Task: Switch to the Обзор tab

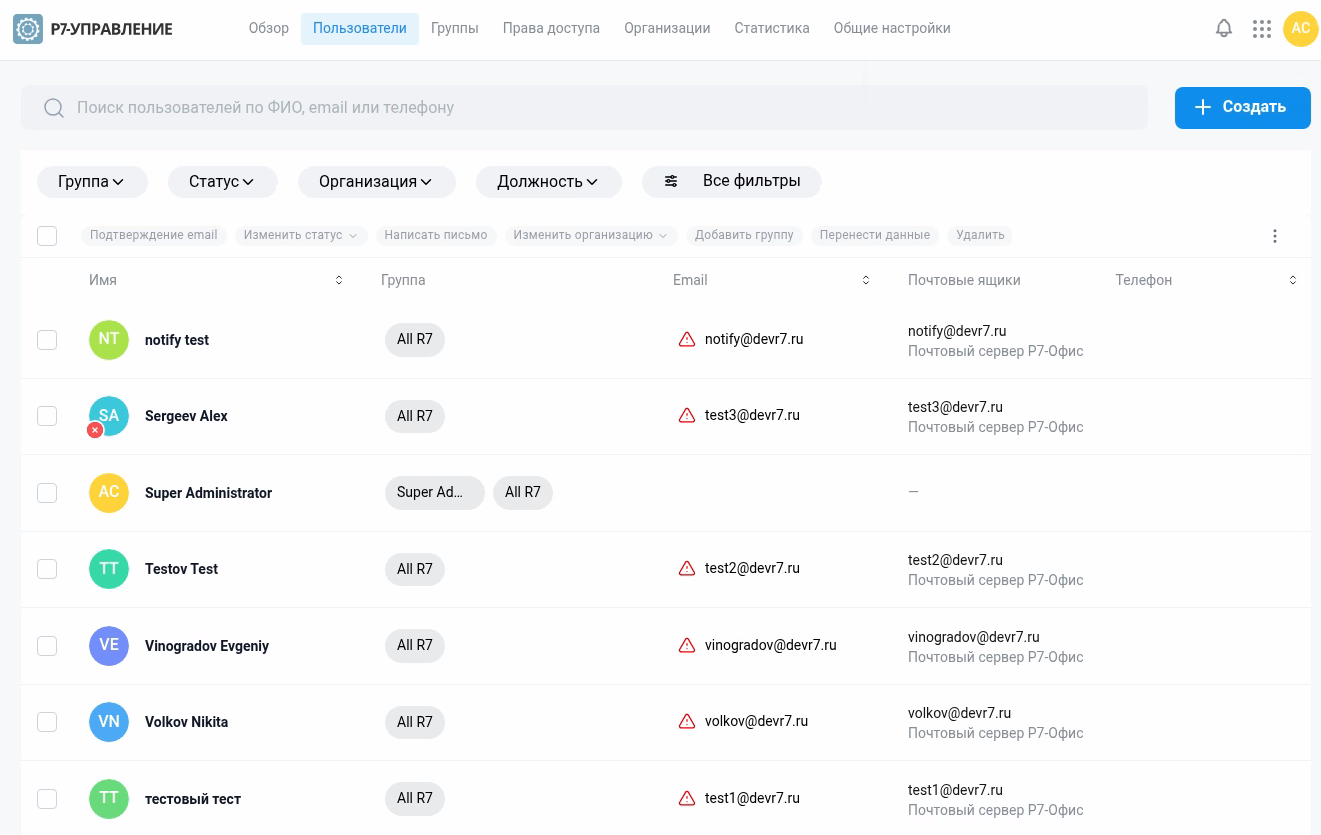Action: pos(269,29)
